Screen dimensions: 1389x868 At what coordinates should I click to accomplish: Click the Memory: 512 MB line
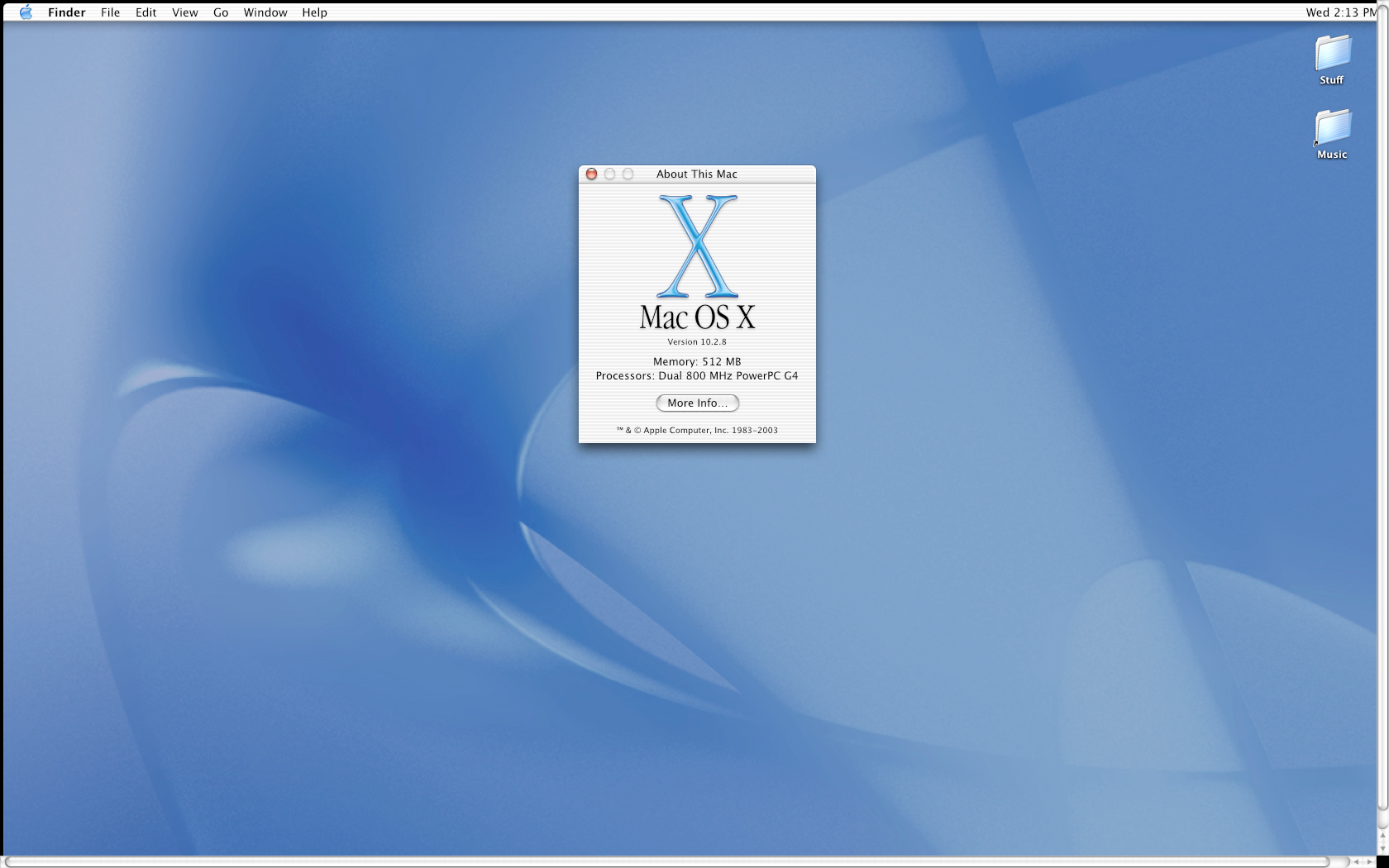697,361
